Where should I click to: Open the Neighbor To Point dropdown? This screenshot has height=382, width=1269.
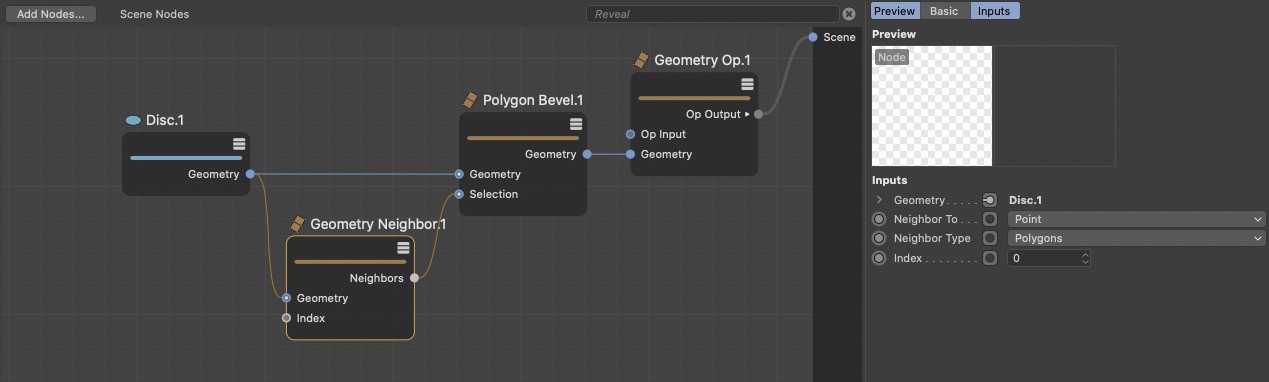point(1137,219)
